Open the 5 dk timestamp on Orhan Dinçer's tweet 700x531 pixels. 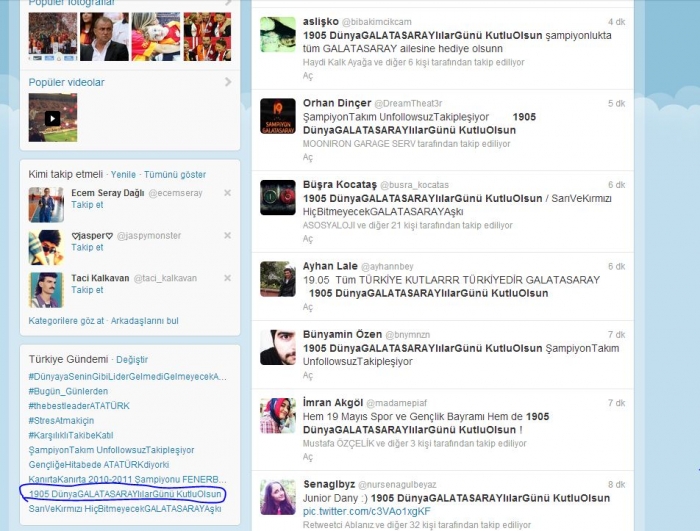pyautogui.click(x=617, y=104)
